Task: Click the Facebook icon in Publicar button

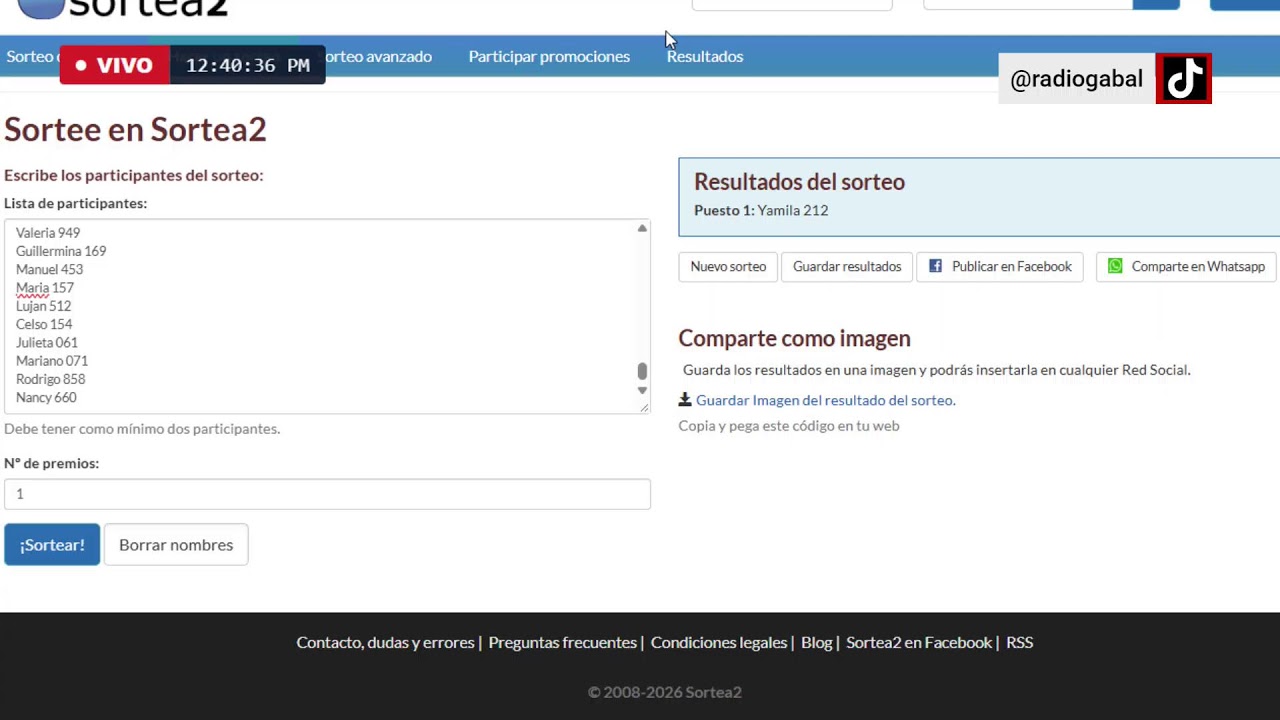Action: 935,266
